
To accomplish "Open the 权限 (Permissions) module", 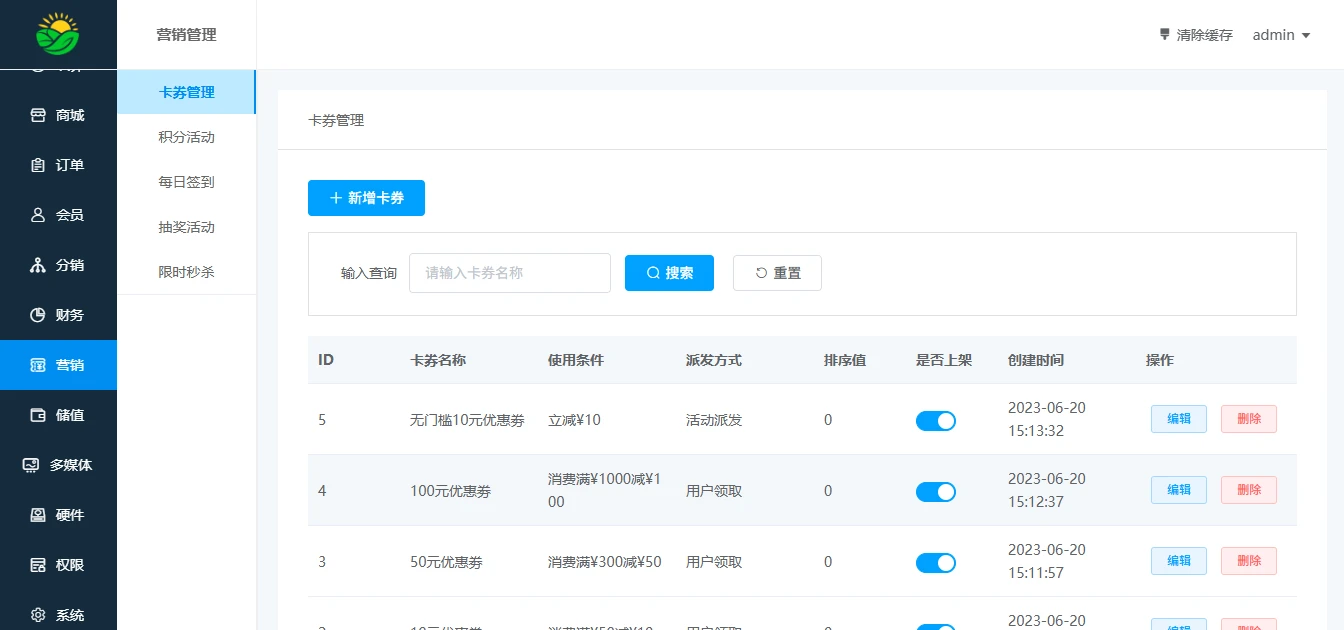I will point(58,564).
